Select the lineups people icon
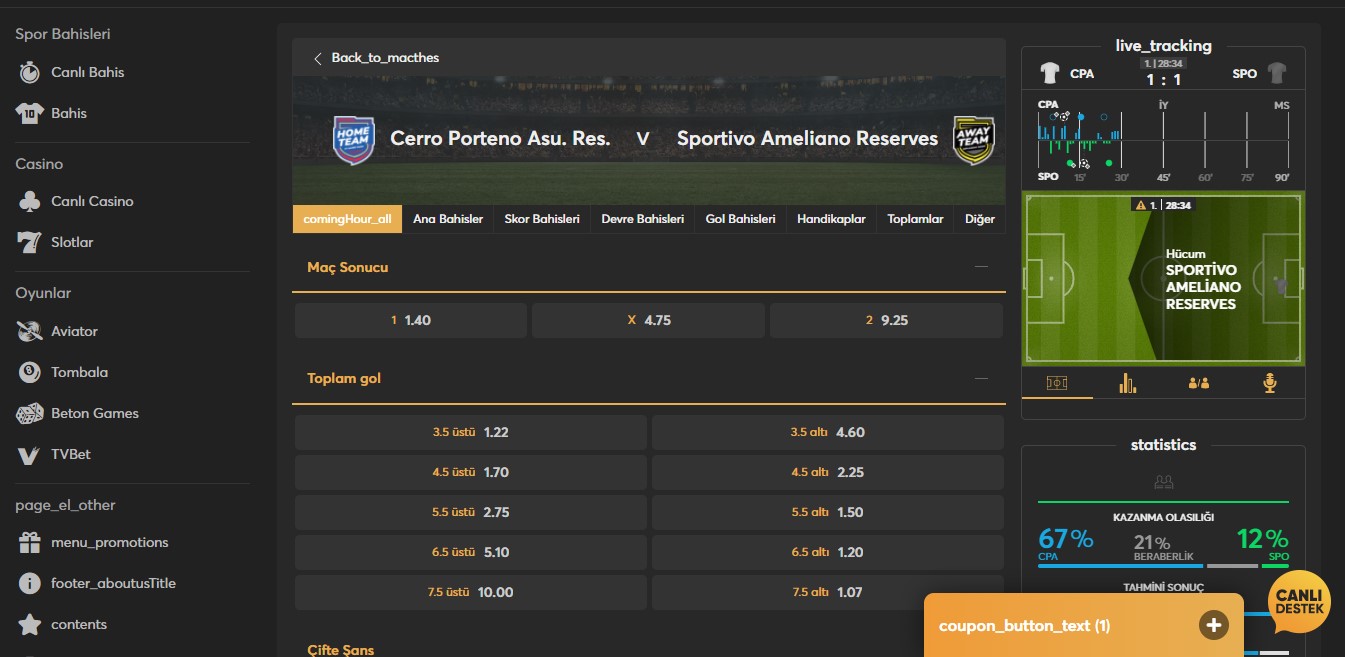This screenshot has height=657, width=1345. 1199,383
